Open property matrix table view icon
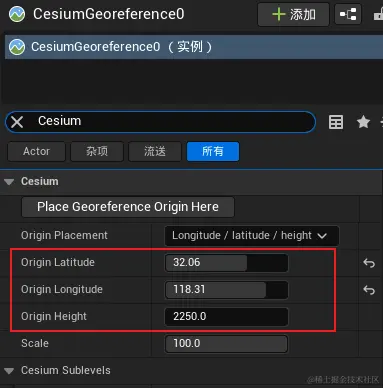 (336, 122)
